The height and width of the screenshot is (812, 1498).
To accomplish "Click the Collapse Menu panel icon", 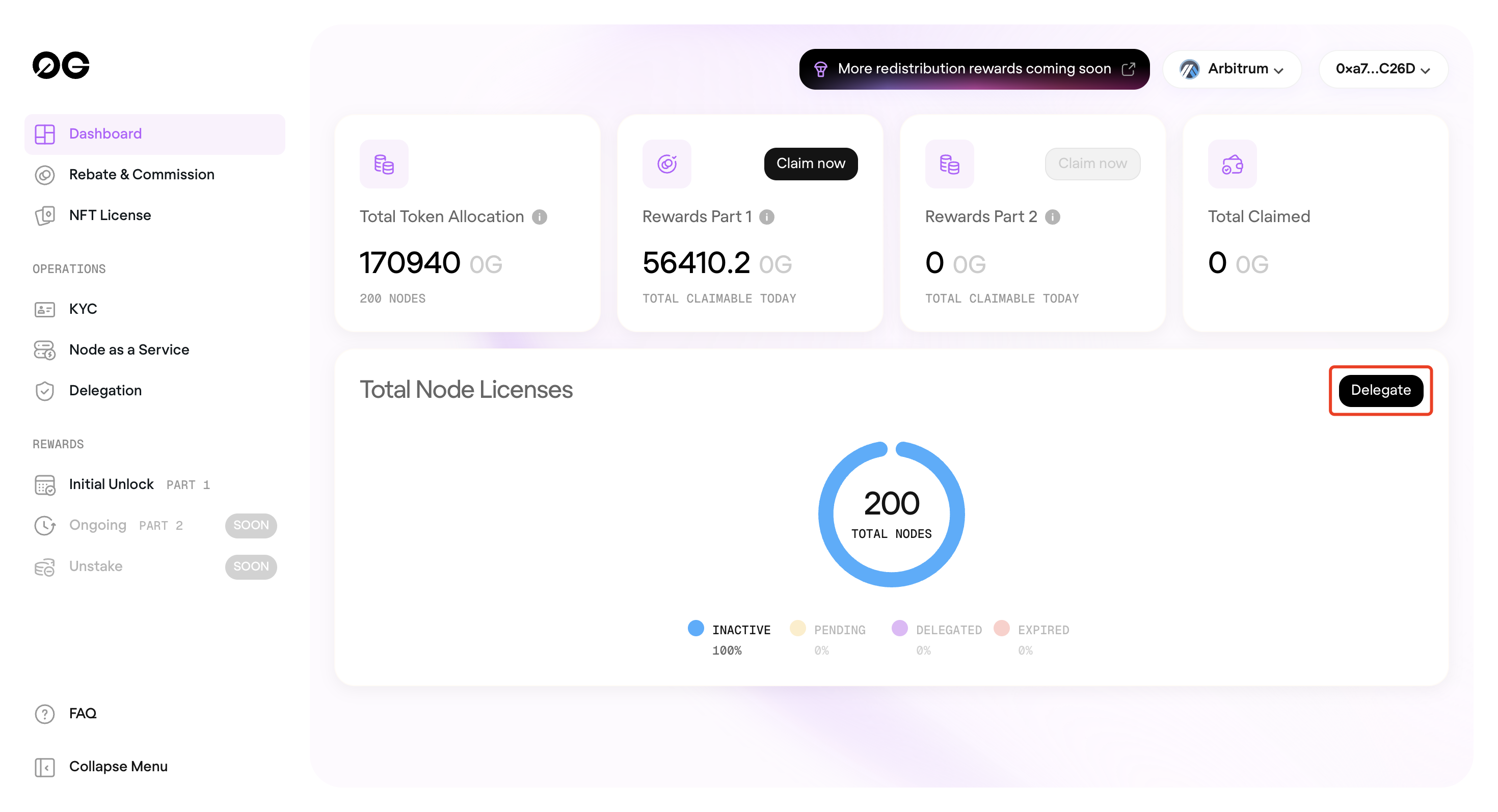I will (45, 767).
